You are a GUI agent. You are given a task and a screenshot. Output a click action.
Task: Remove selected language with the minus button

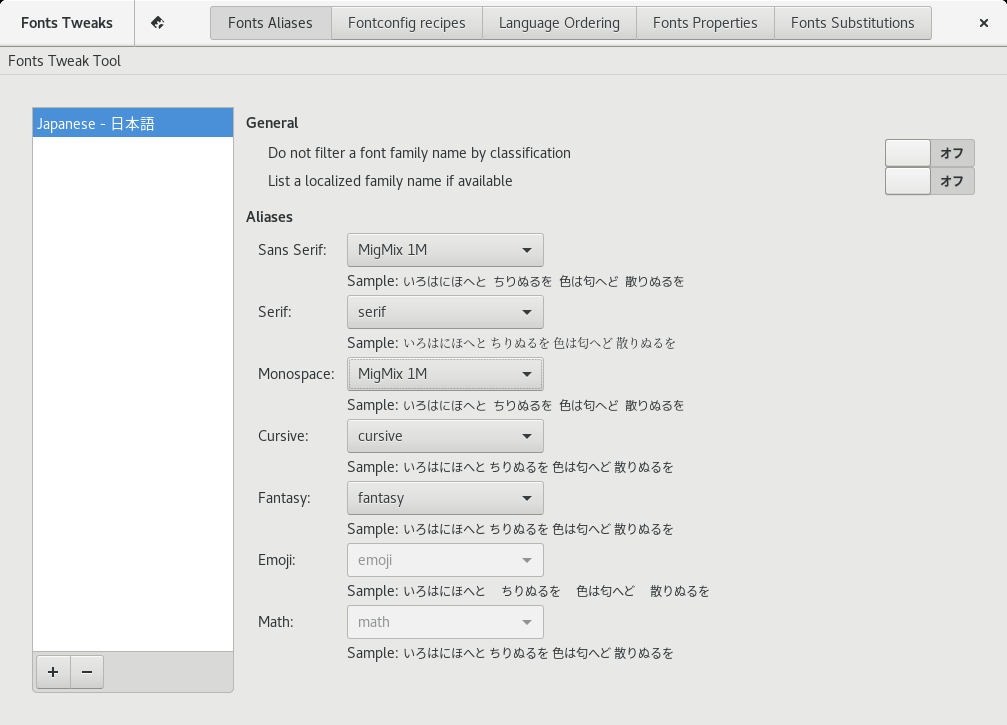click(x=87, y=672)
